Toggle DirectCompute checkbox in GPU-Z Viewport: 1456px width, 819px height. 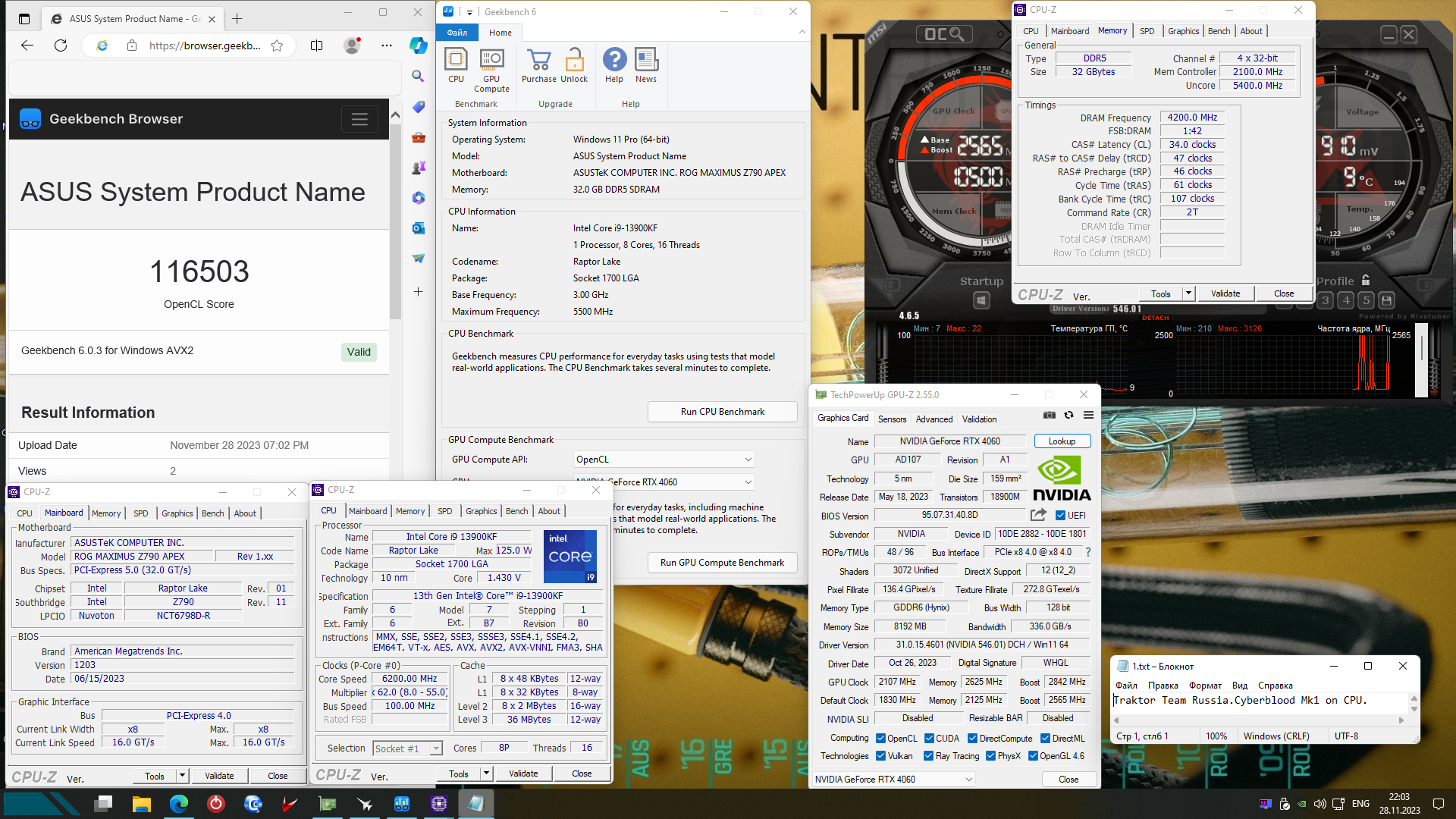pos(972,739)
